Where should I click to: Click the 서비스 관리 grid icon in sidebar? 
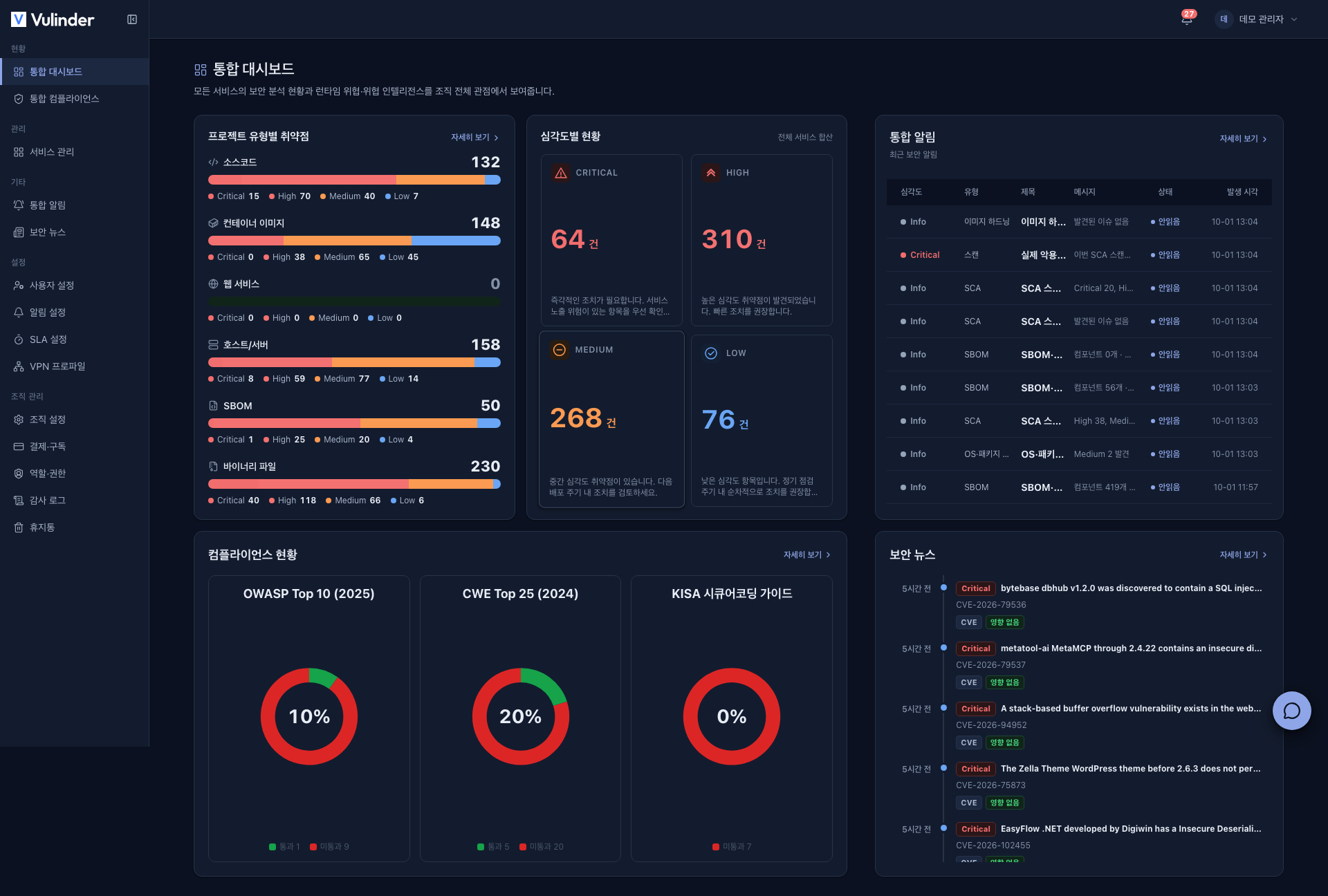(19, 152)
